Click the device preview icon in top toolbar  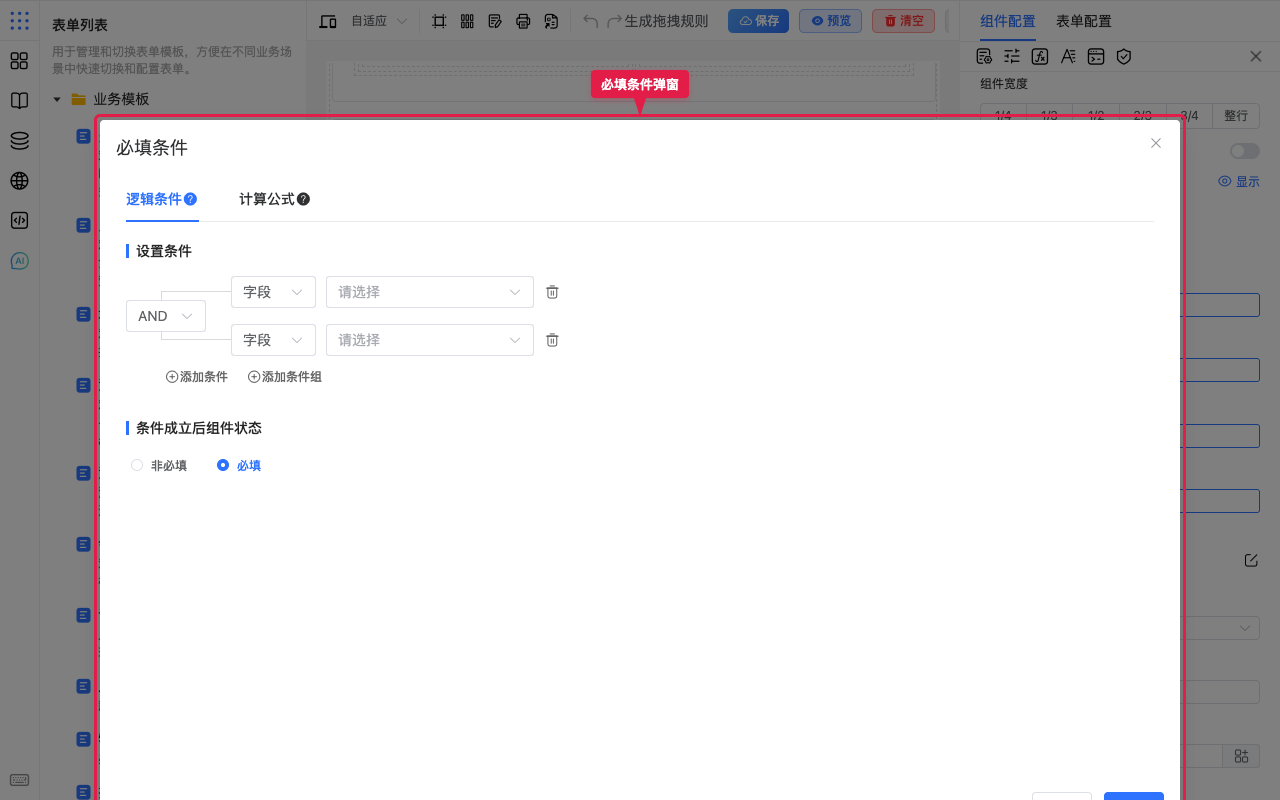pyautogui.click(x=328, y=21)
